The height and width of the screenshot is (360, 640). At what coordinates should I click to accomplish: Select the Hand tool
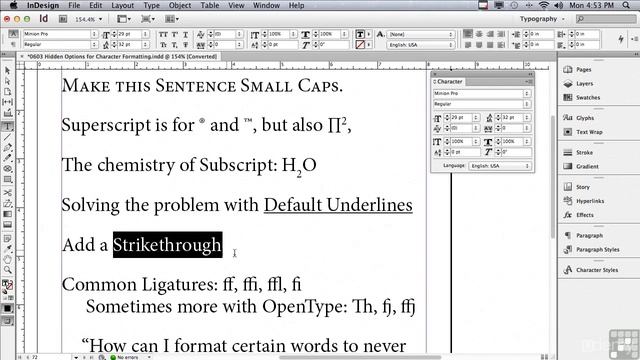(x=7, y=260)
